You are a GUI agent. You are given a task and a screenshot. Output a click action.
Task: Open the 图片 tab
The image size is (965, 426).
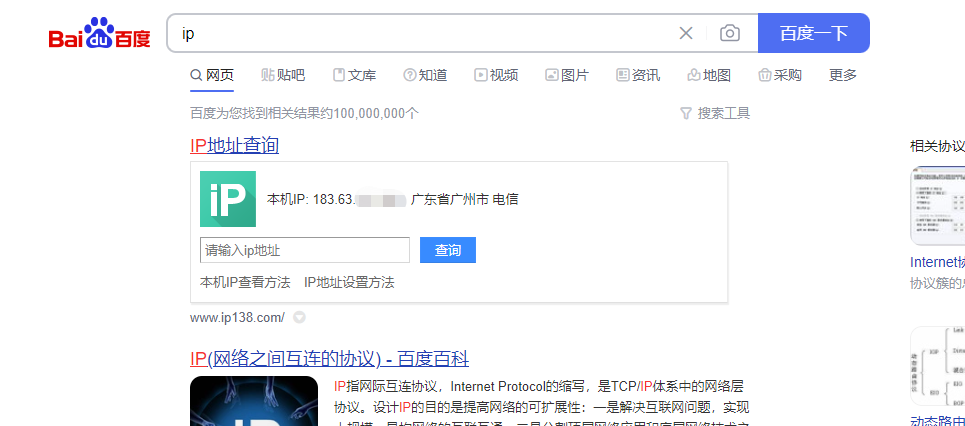567,76
